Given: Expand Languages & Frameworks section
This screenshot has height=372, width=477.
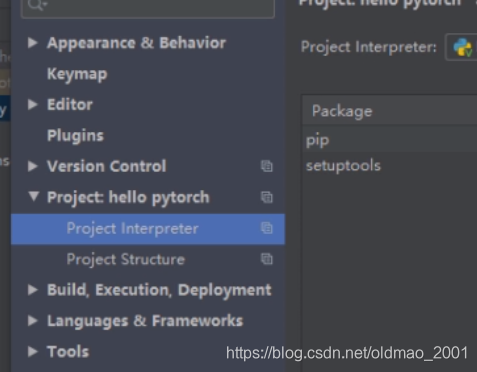Looking at the screenshot, I should point(33,321).
